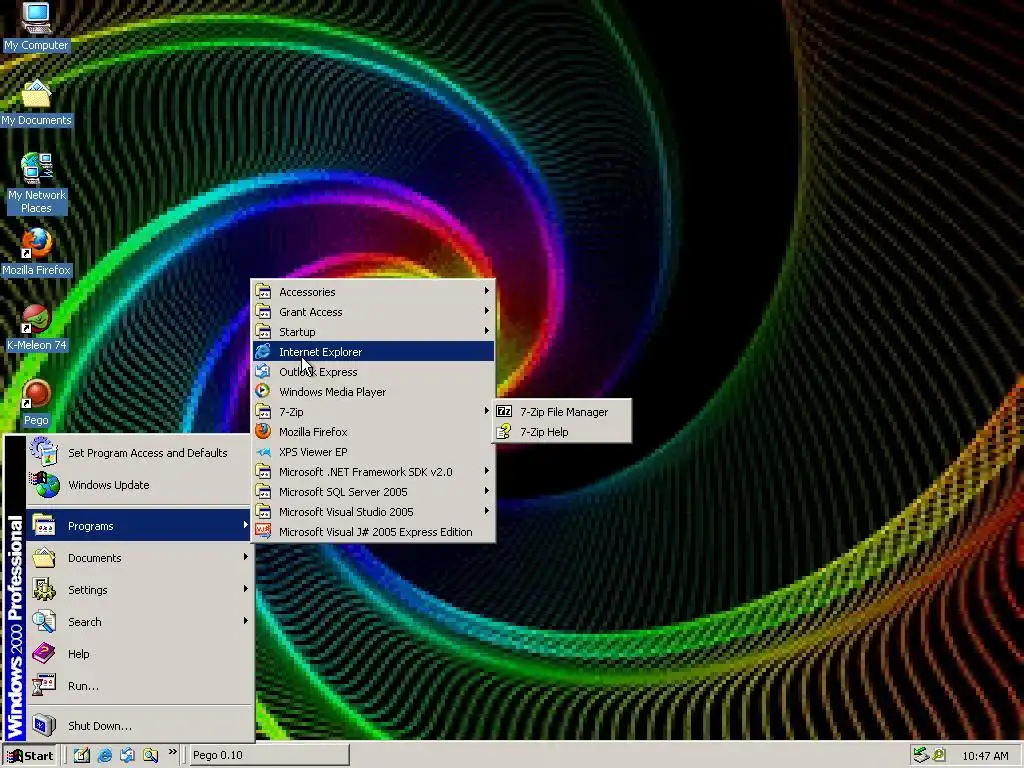Launch Windows Update from the Start menu
Image resolution: width=1024 pixels, height=768 pixels.
139,485
